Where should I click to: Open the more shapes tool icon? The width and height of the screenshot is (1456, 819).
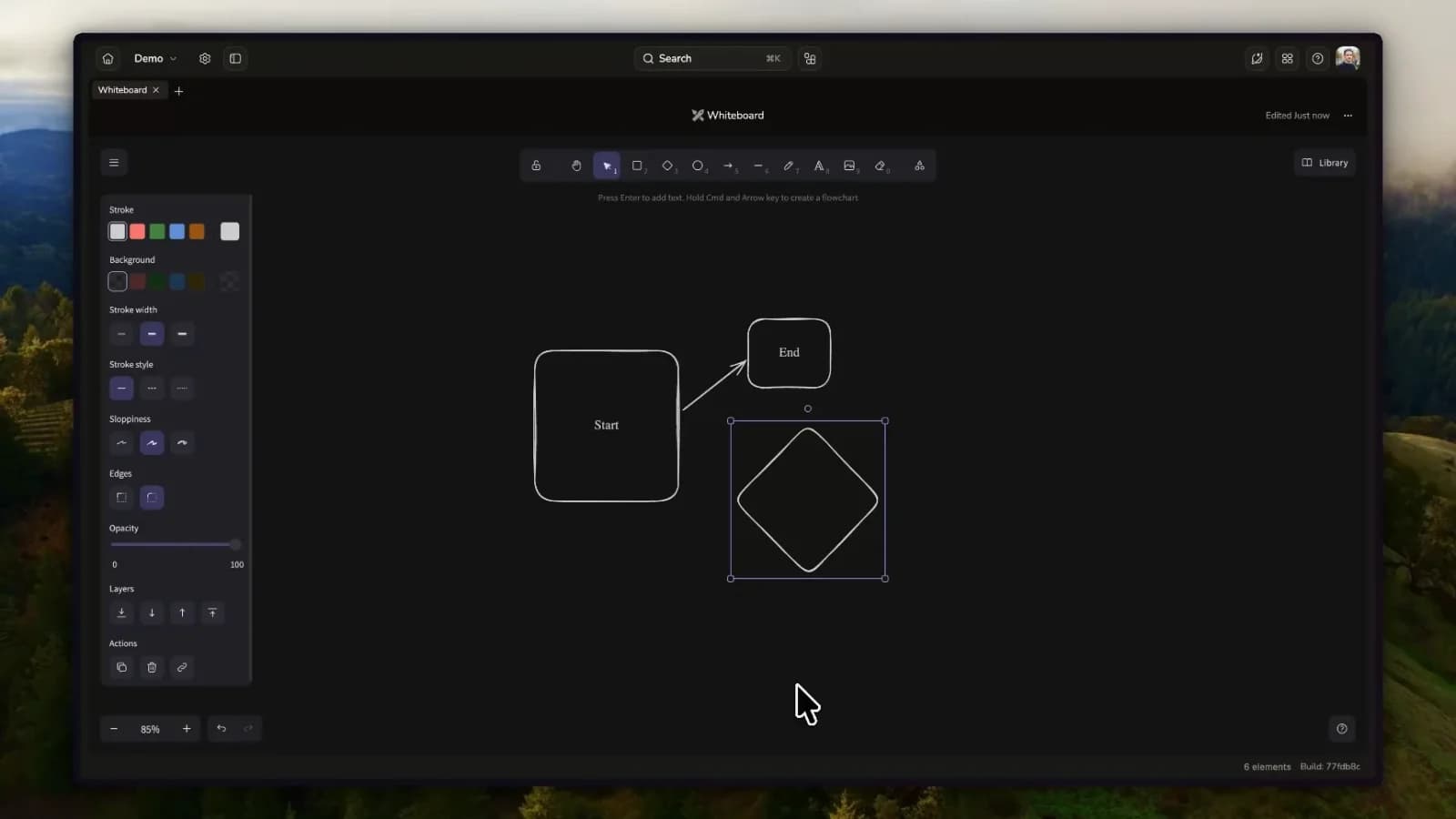[x=919, y=166]
